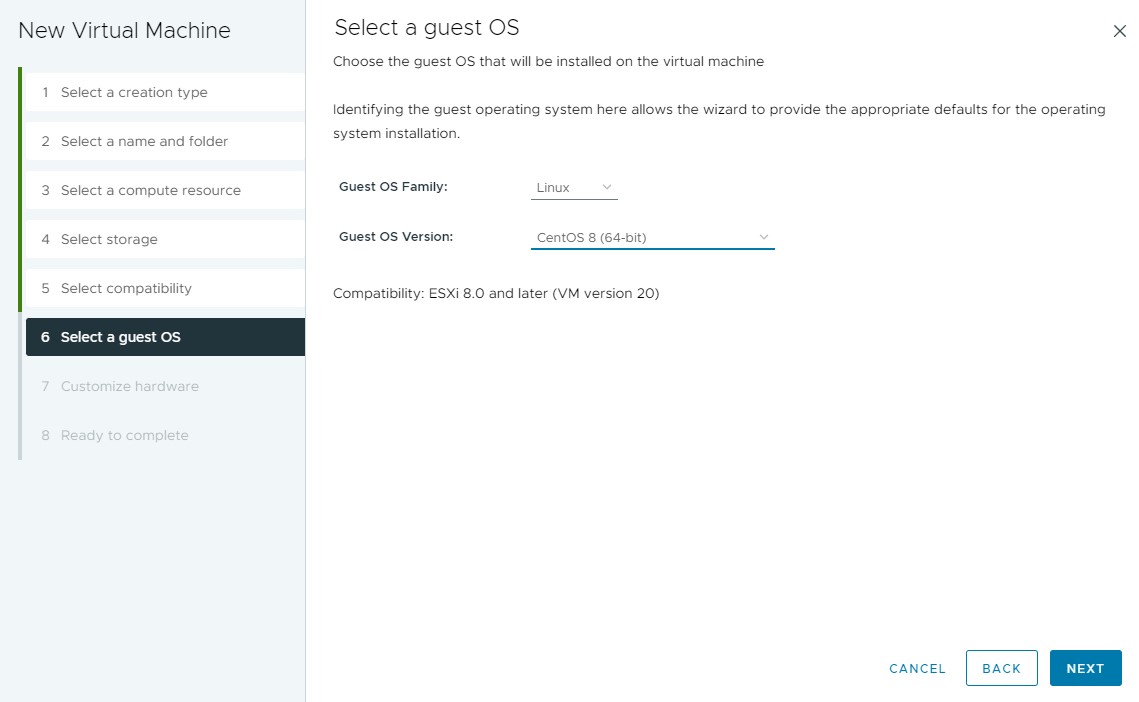
Task: Jump to step 3 Select a compute resource
Action: tap(150, 190)
